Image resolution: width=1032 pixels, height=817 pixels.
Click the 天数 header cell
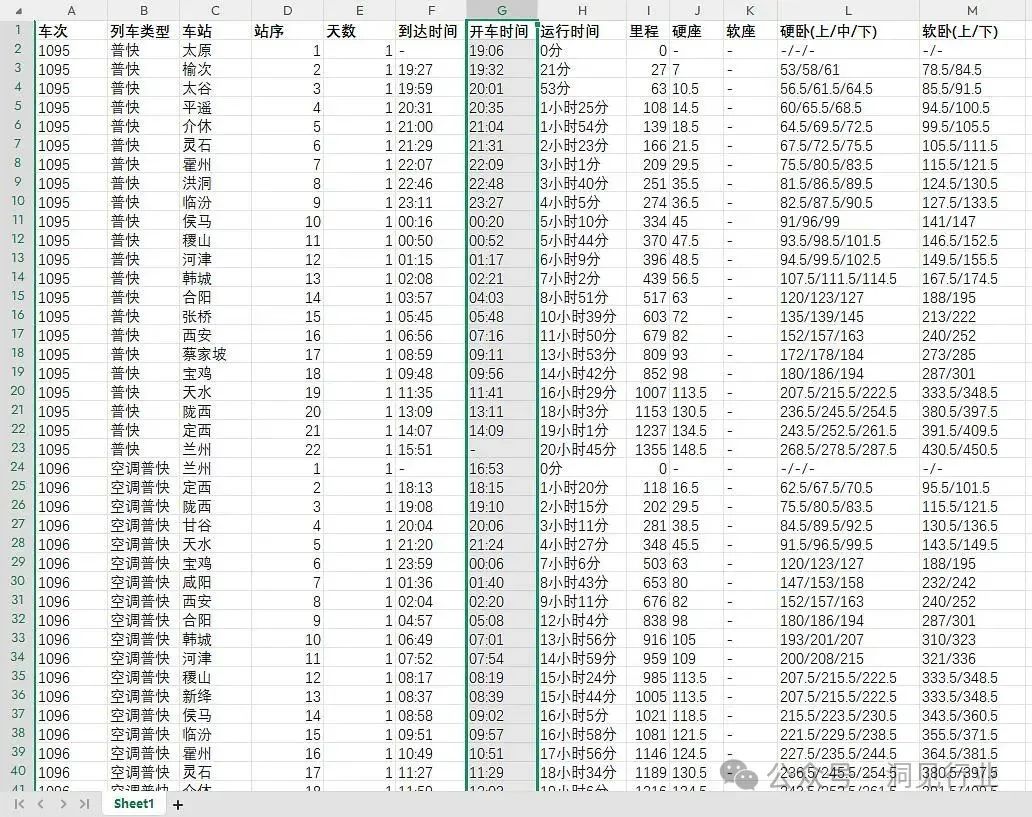tap(359, 32)
